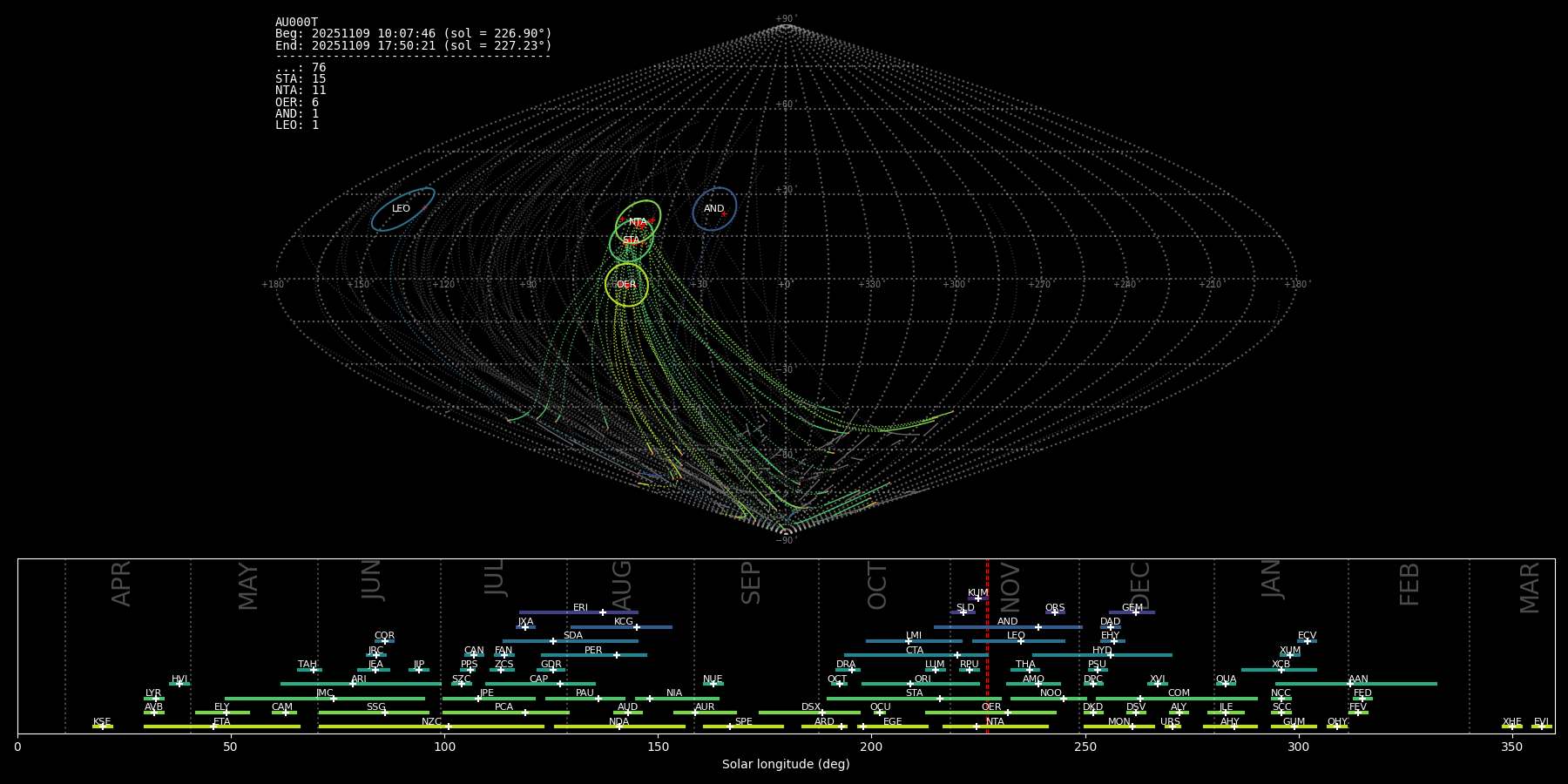Click the LEO radiant ellipse on sky map

point(402,210)
